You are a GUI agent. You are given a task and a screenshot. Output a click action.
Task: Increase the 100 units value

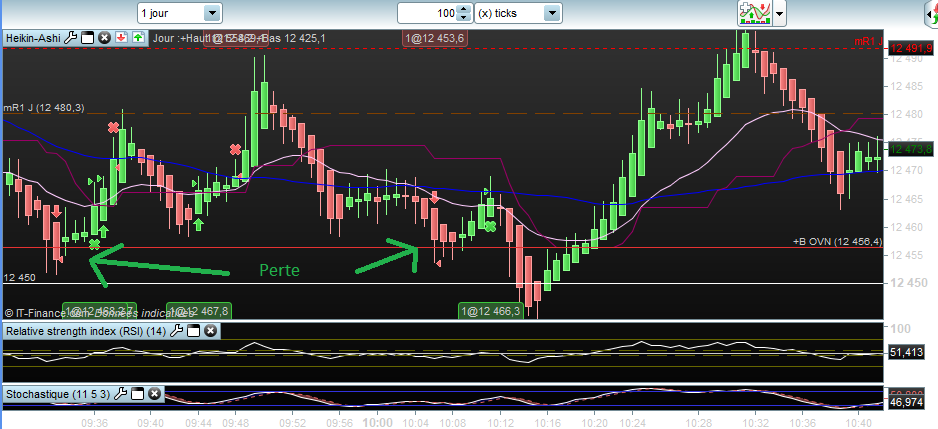464,8
